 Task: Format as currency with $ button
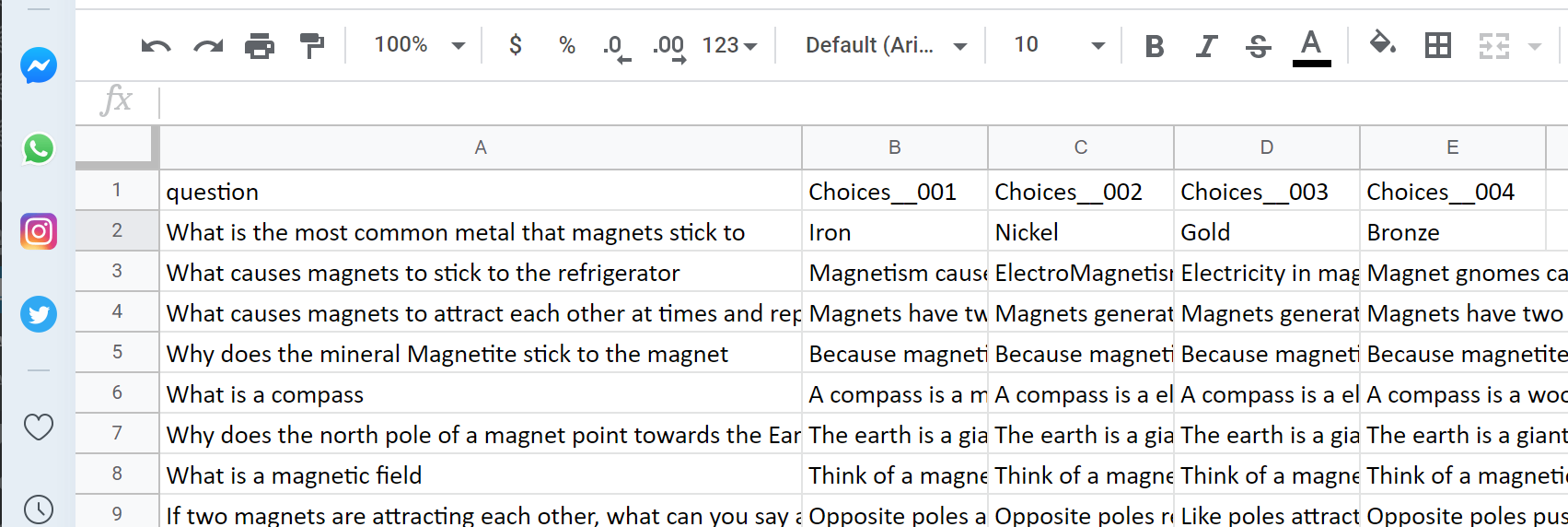[x=516, y=45]
